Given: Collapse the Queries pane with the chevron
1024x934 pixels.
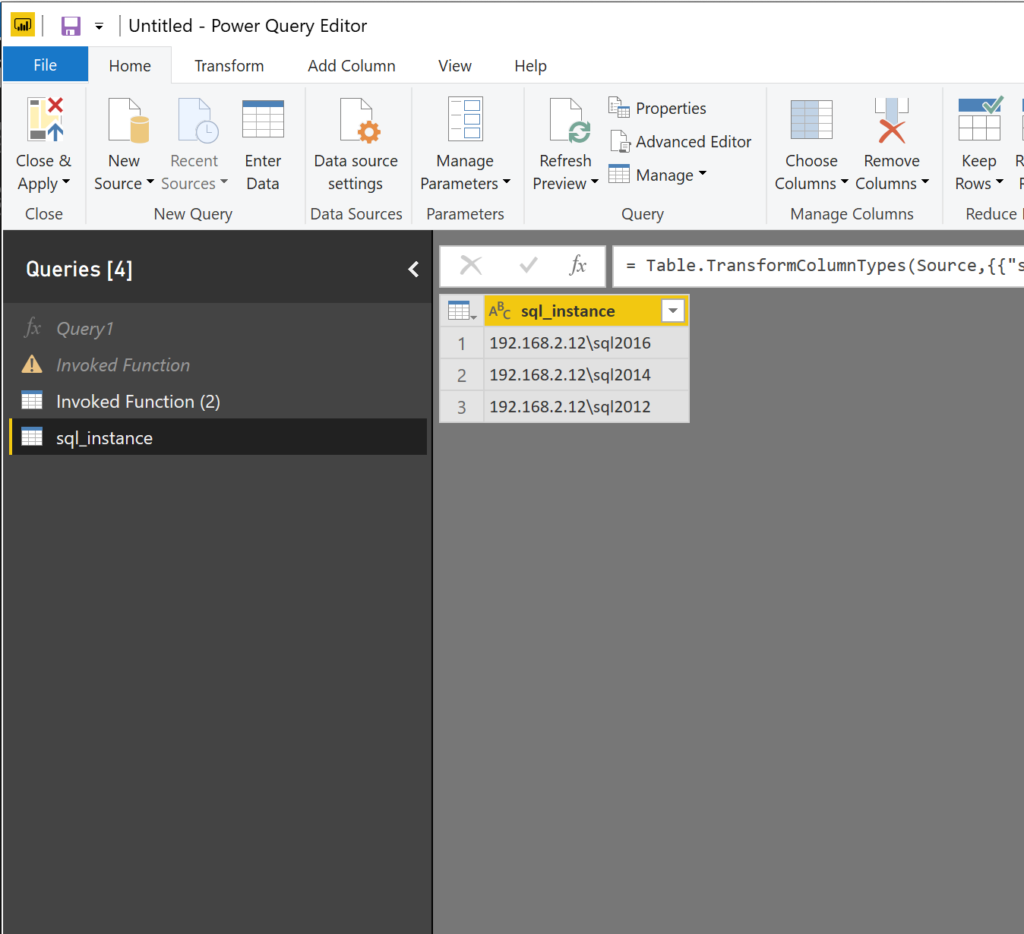Looking at the screenshot, I should click(x=413, y=268).
